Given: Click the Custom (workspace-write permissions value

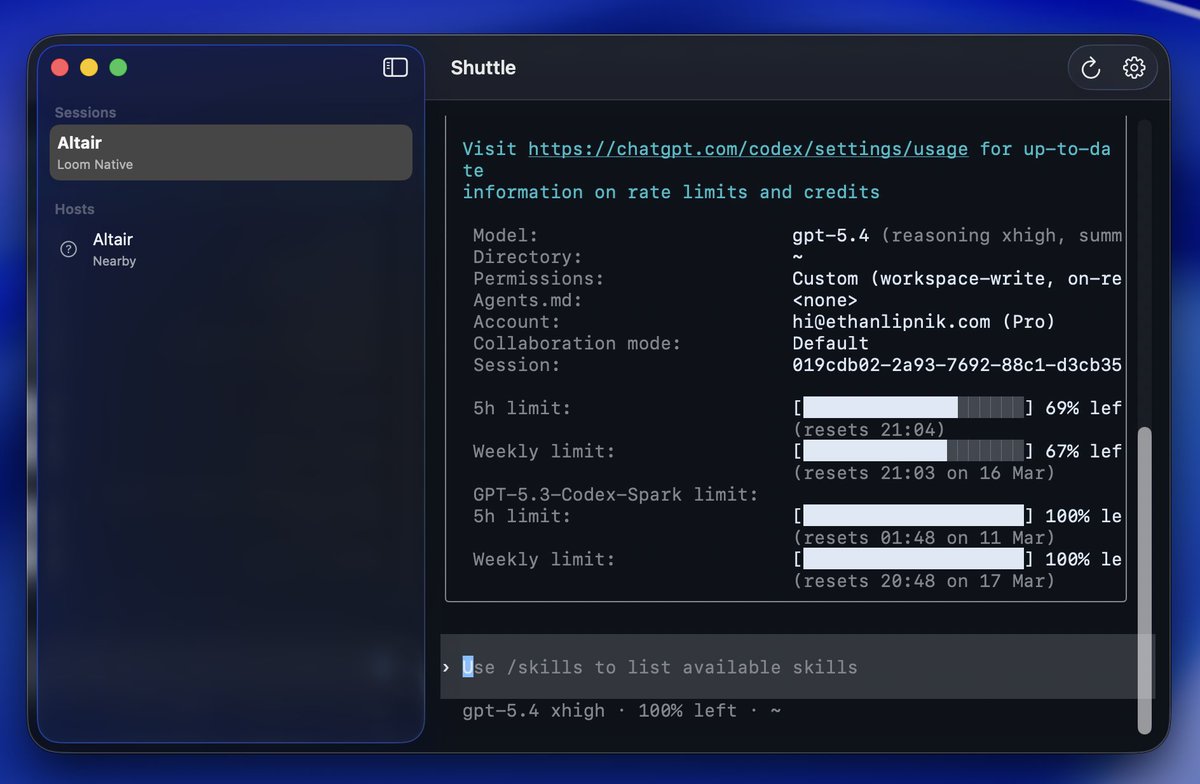Looking at the screenshot, I should pyautogui.click(x=957, y=279).
